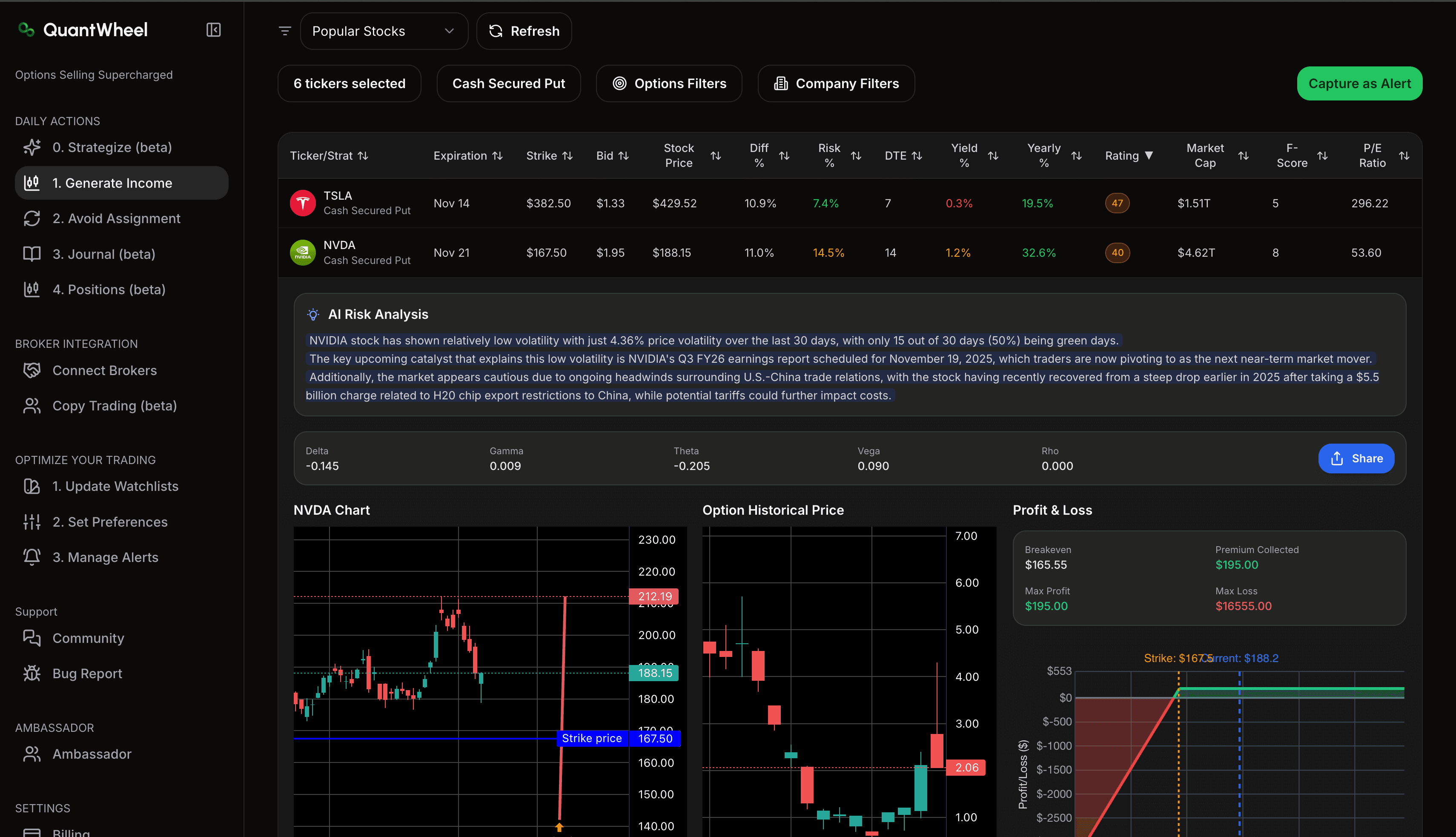Sort by Yearly % column arrows
Image resolution: width=1456 pixels, height=837 pixels.
[x=1077, y=156]
